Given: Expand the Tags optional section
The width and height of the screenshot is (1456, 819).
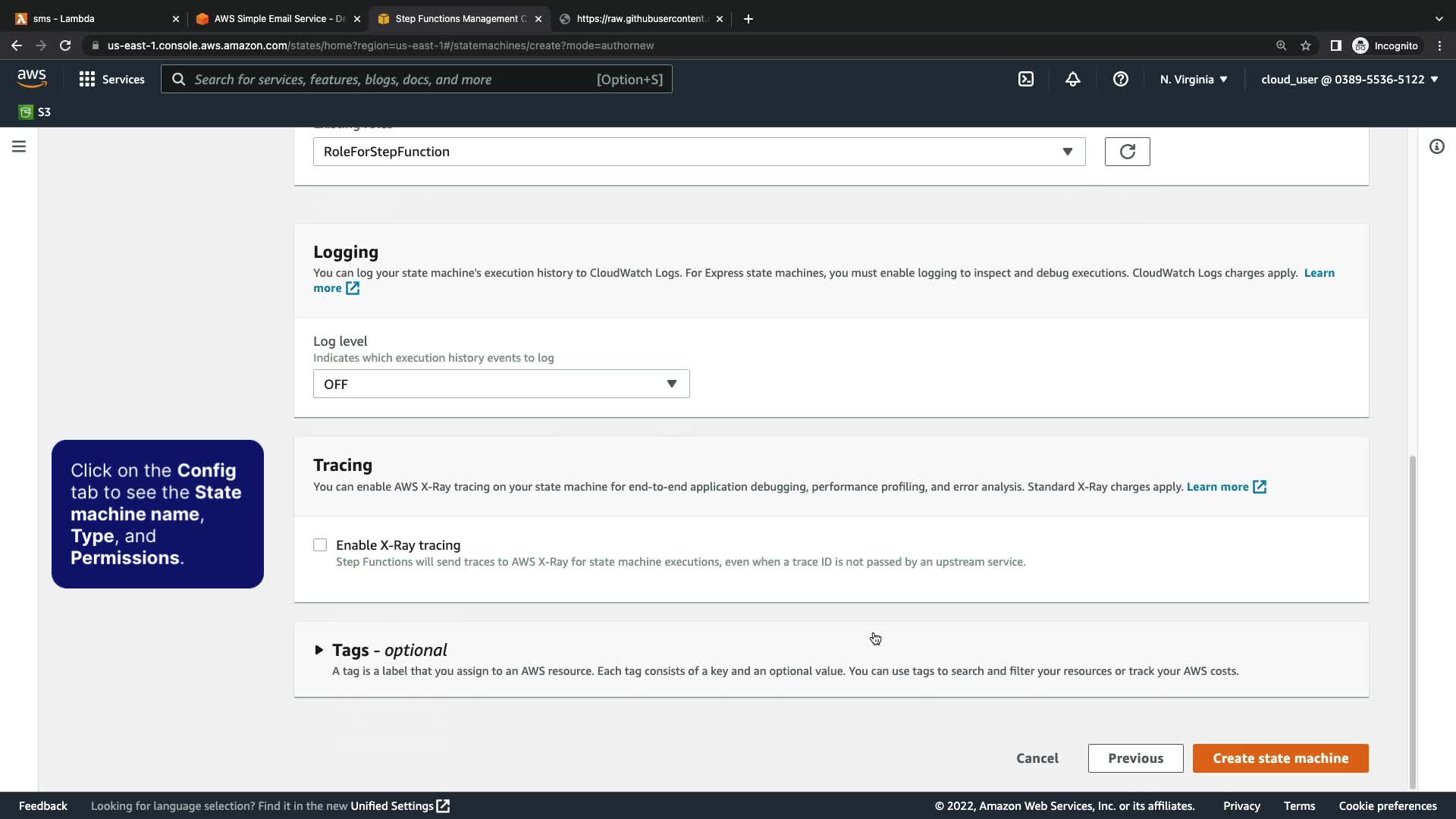Looking at the screenshot, I should point(318,650).
